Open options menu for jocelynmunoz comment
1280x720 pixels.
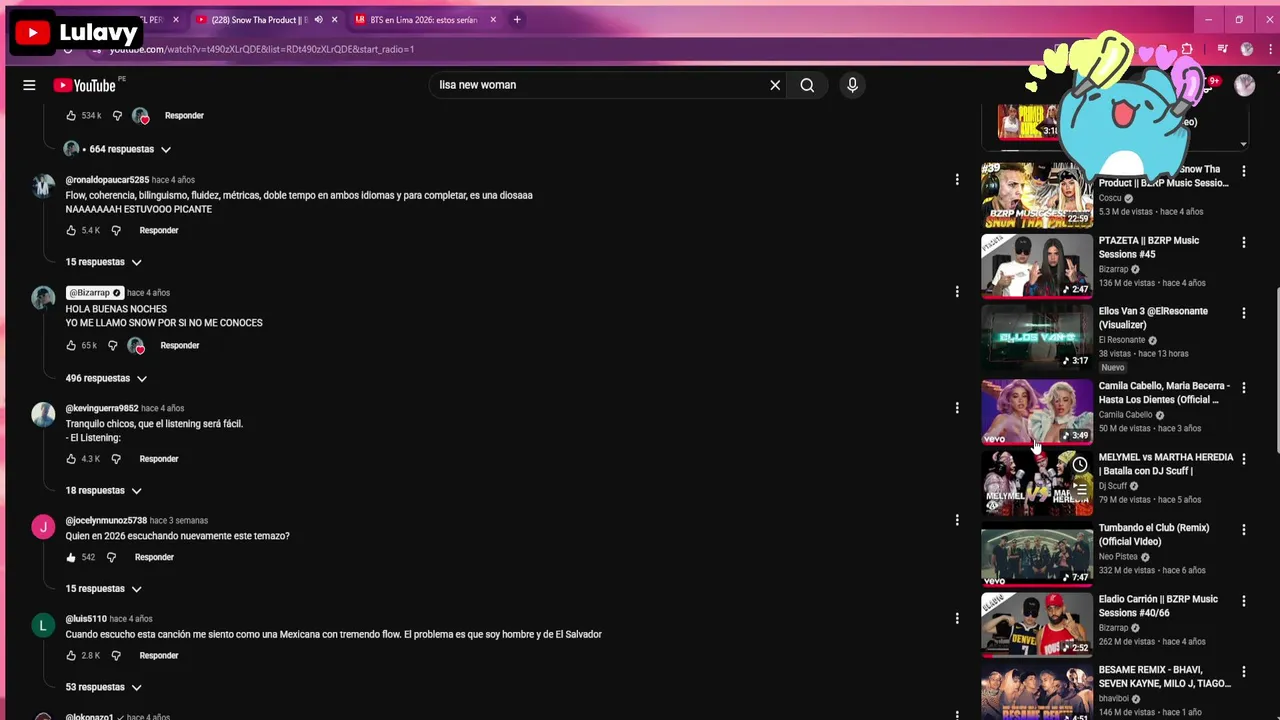957,520
